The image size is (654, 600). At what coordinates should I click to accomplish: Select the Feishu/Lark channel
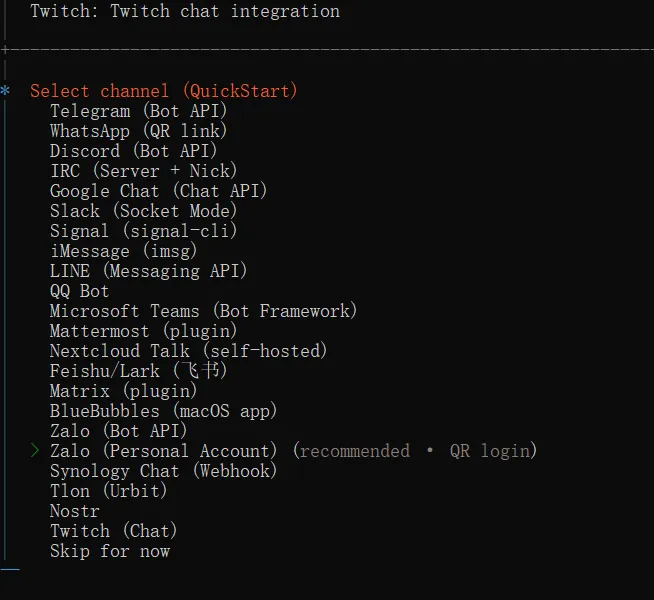point(138,371)
